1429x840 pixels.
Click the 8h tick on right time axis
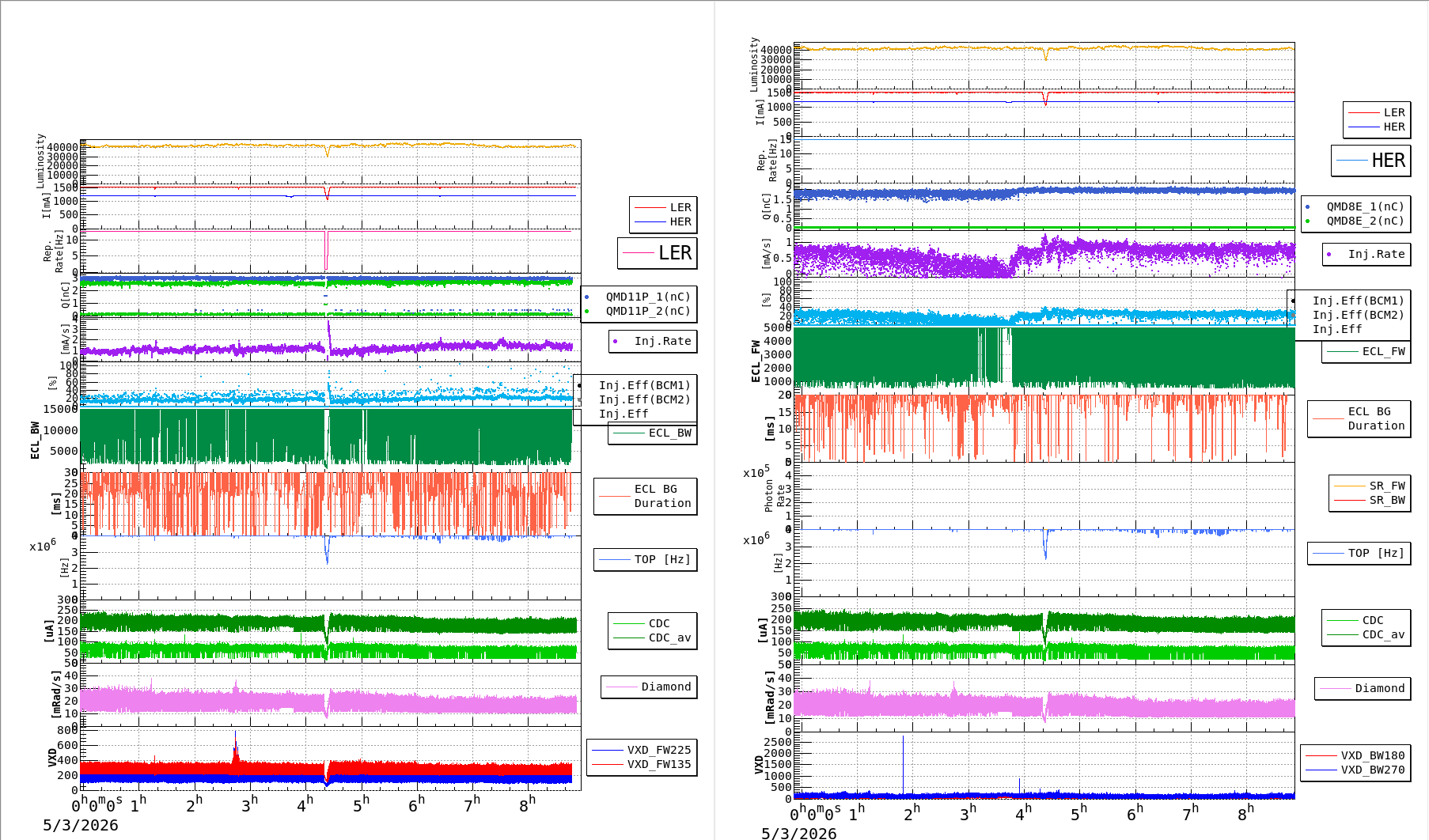pos(1246,812)
